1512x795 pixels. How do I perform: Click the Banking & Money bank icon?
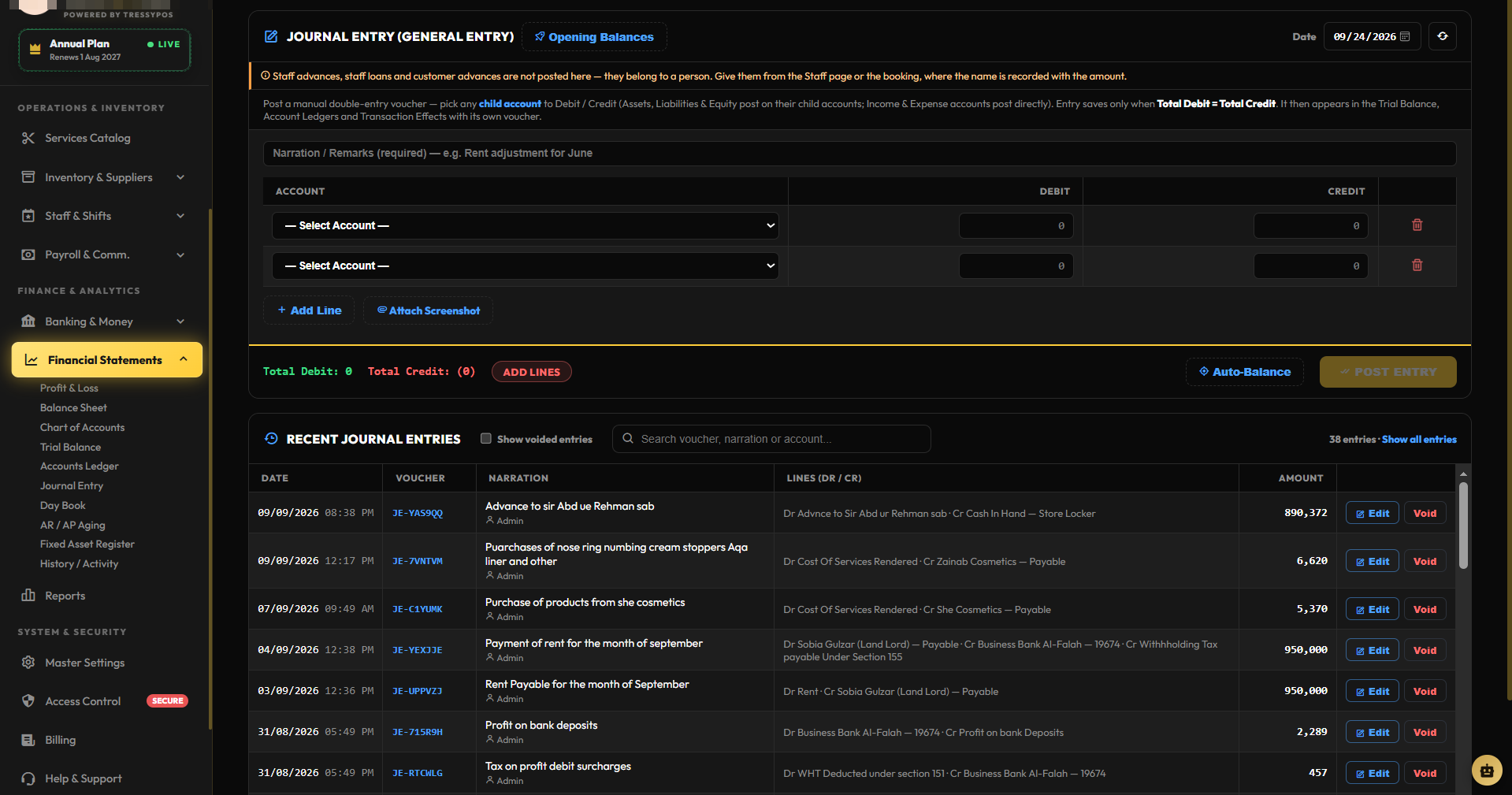[28, 321]
